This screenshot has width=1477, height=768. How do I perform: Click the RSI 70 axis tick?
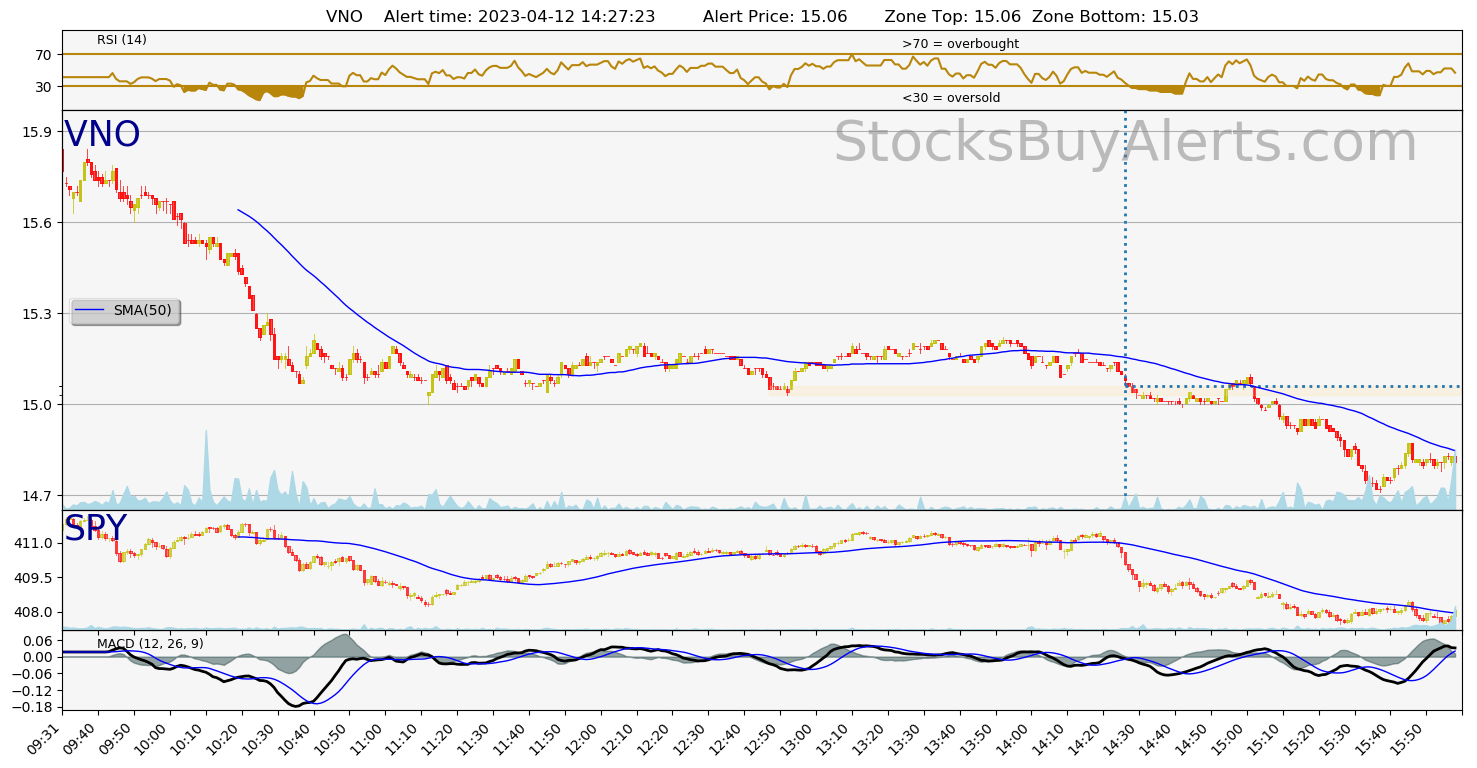click(44, 54)
